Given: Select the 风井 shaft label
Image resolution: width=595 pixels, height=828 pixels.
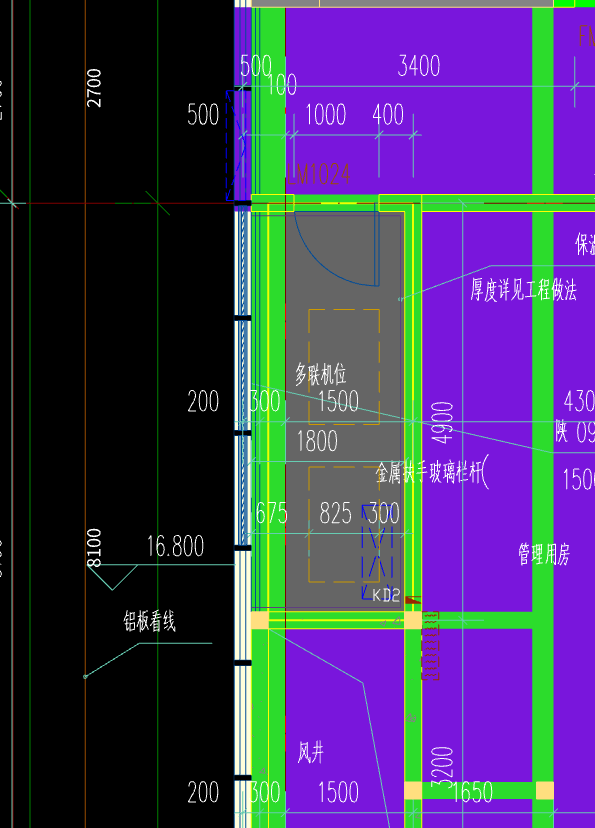Looking at the screenshot, I should (310, 752).
